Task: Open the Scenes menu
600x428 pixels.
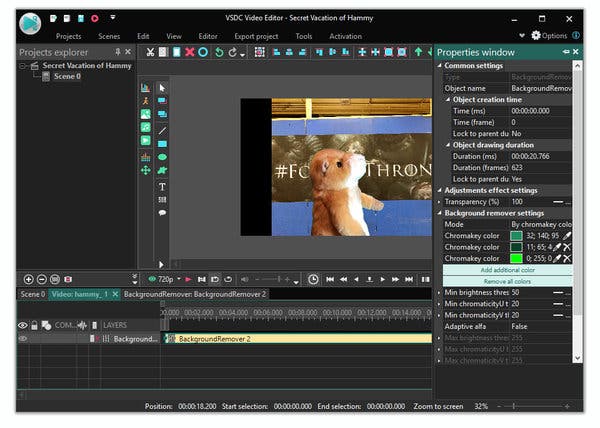Action: tap(109, 36)
